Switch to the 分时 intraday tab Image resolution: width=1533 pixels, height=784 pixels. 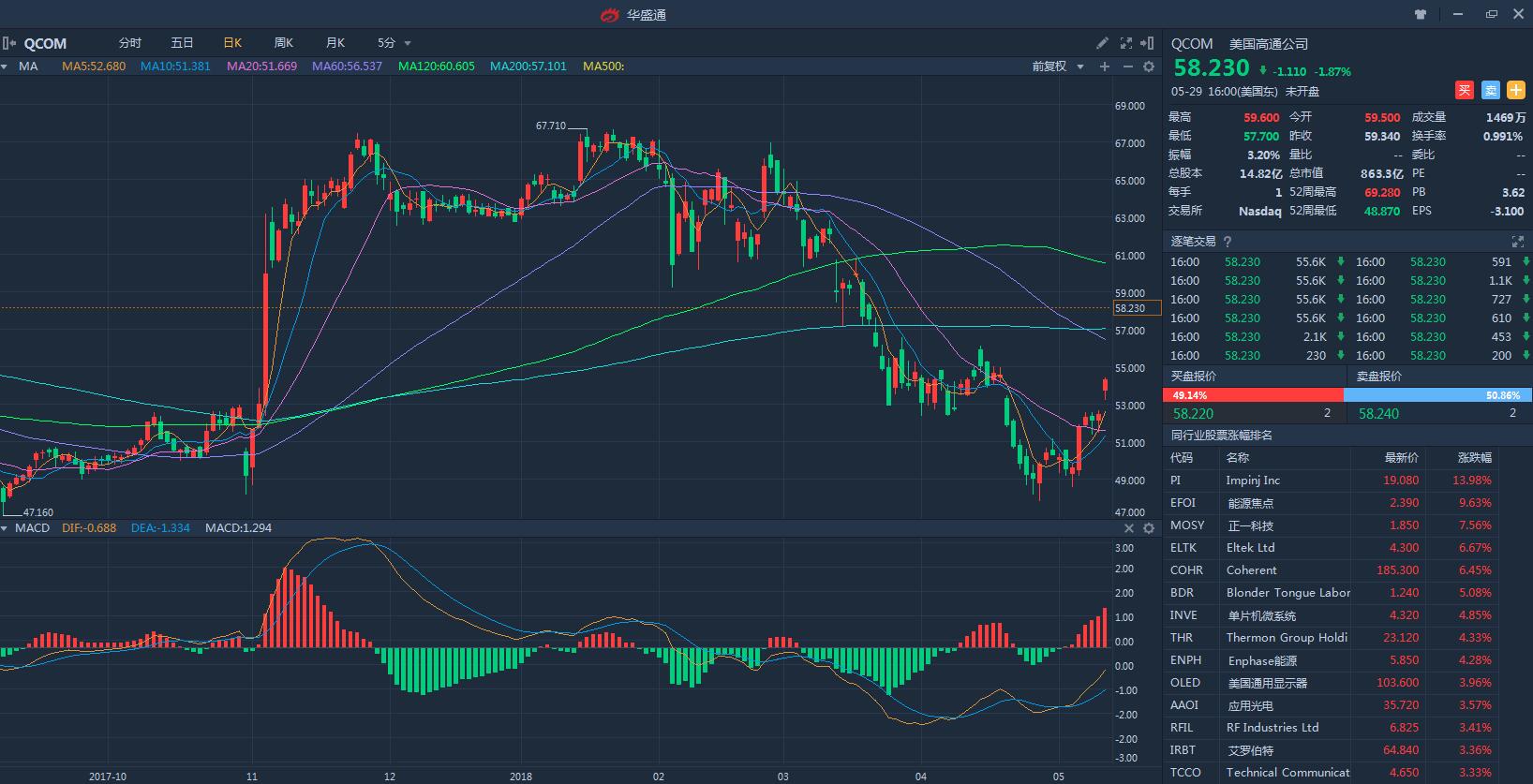(x=130, y=43)
